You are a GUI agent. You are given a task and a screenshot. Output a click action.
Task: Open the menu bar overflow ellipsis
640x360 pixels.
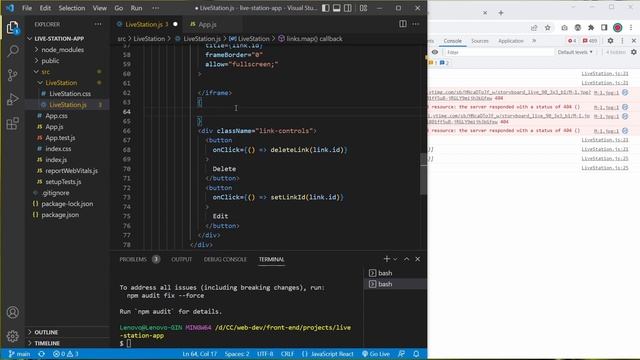click(x=156, y=8)
